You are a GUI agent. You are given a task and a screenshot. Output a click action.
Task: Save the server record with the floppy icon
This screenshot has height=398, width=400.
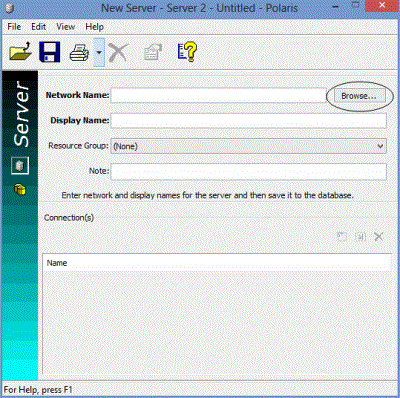click(50, 52)
